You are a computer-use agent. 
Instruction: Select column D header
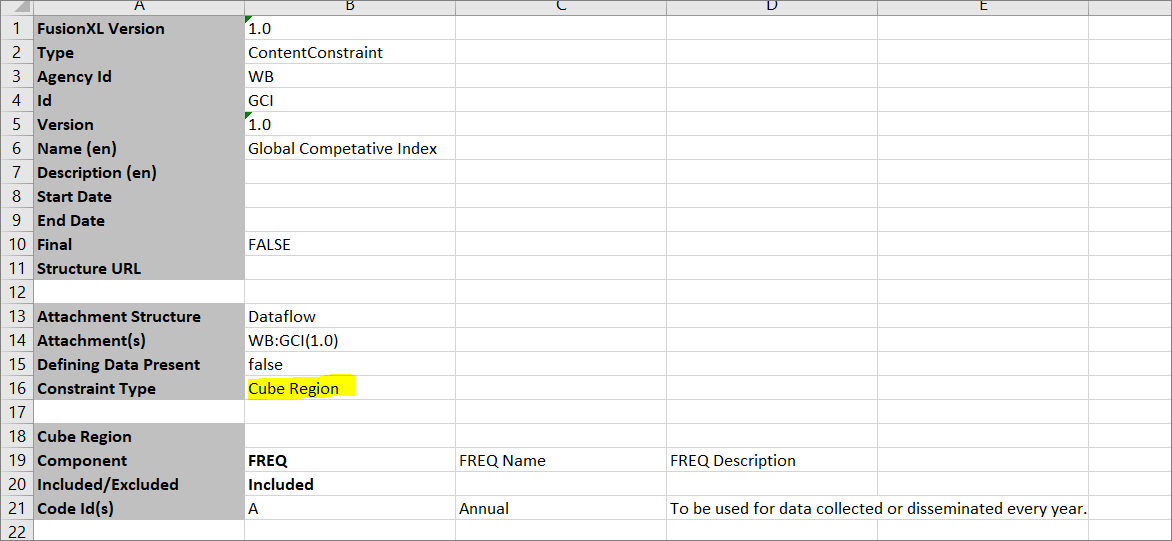click(x=771, y=7)
